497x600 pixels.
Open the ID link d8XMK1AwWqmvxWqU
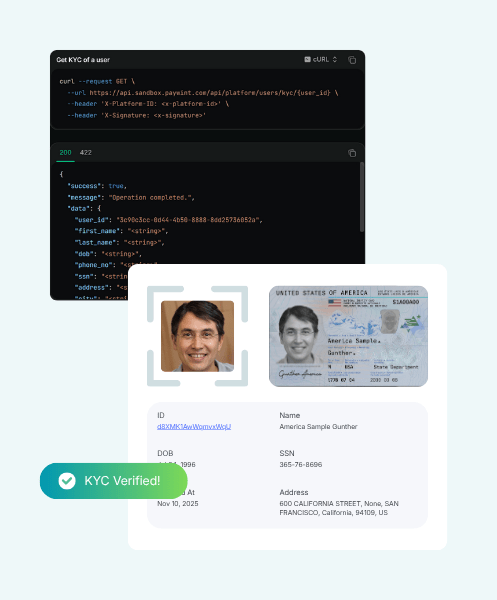[194, 427]
